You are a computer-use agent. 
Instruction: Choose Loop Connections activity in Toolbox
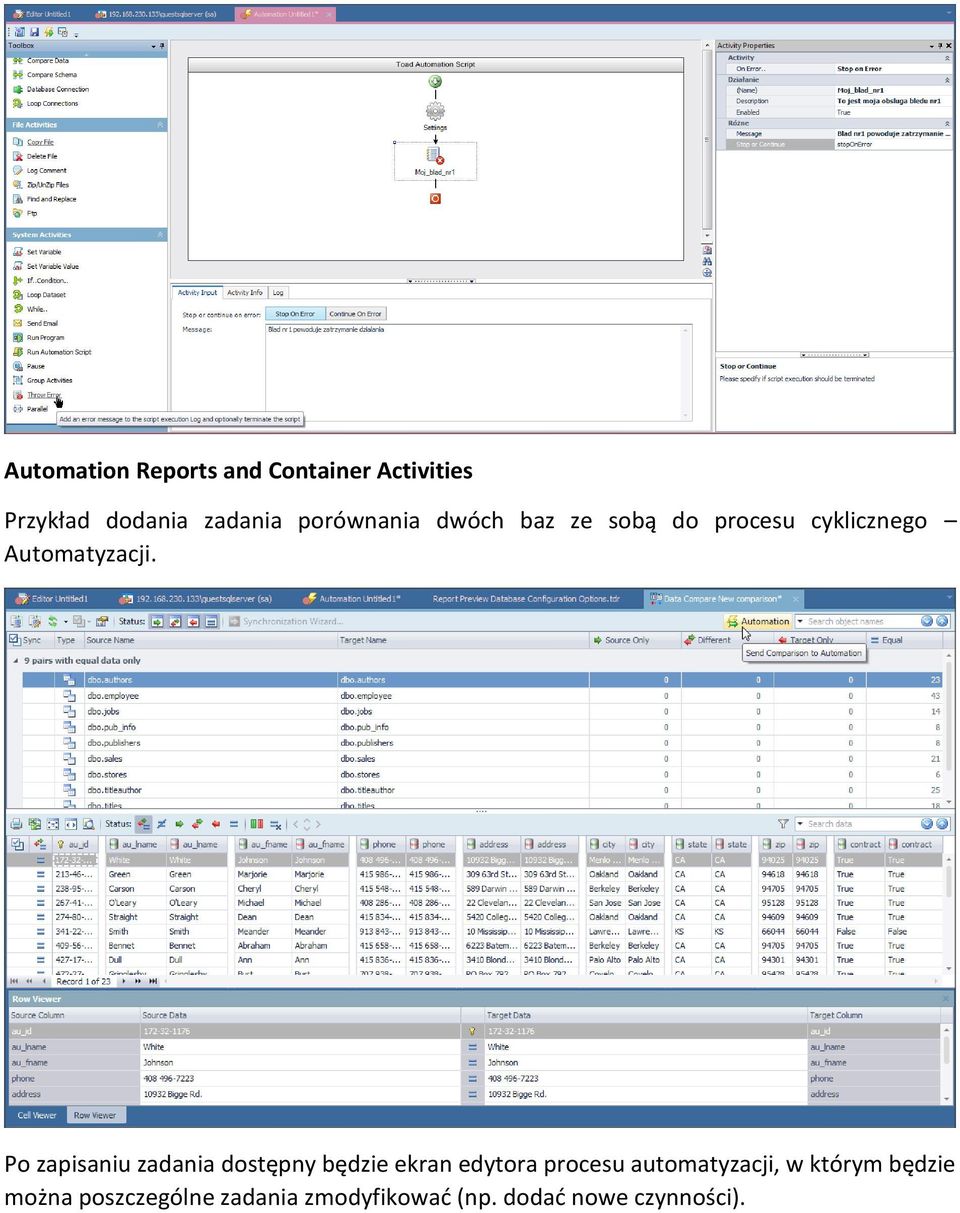(45, 103)
